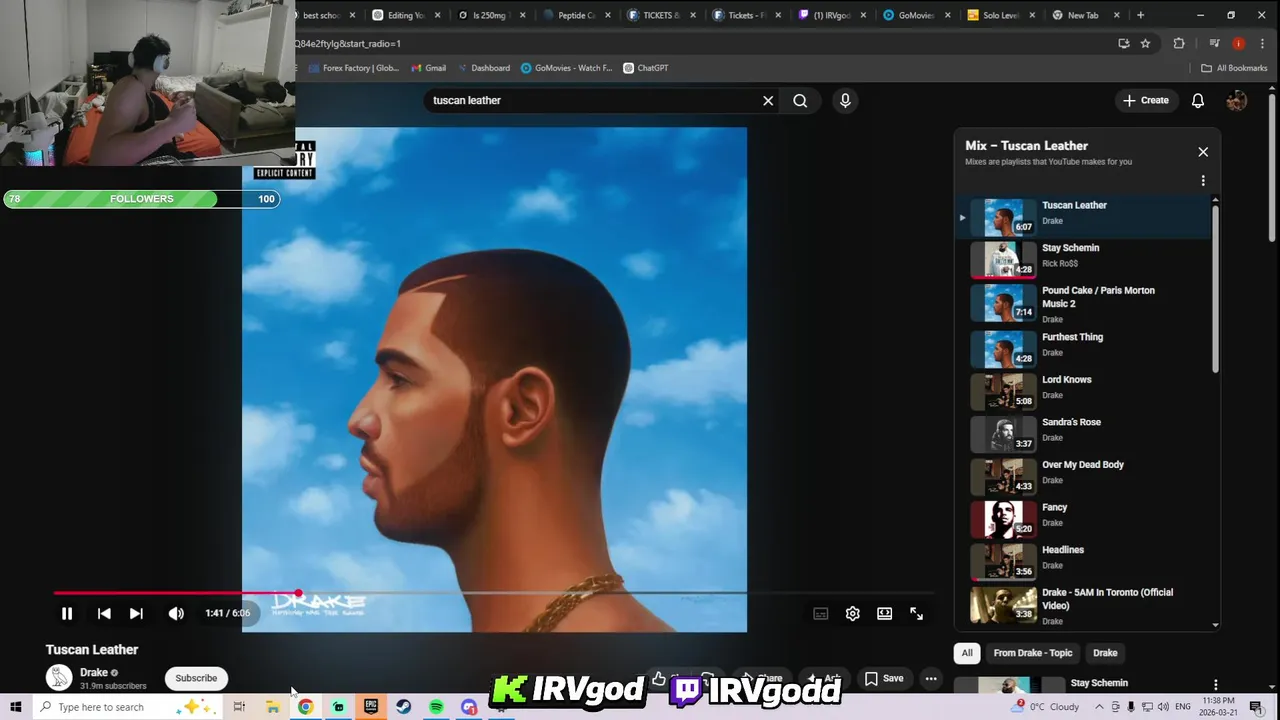Select Furthest Thing in the playlist
This screenshot has height=720, width=1280.
pos(1082,348)
